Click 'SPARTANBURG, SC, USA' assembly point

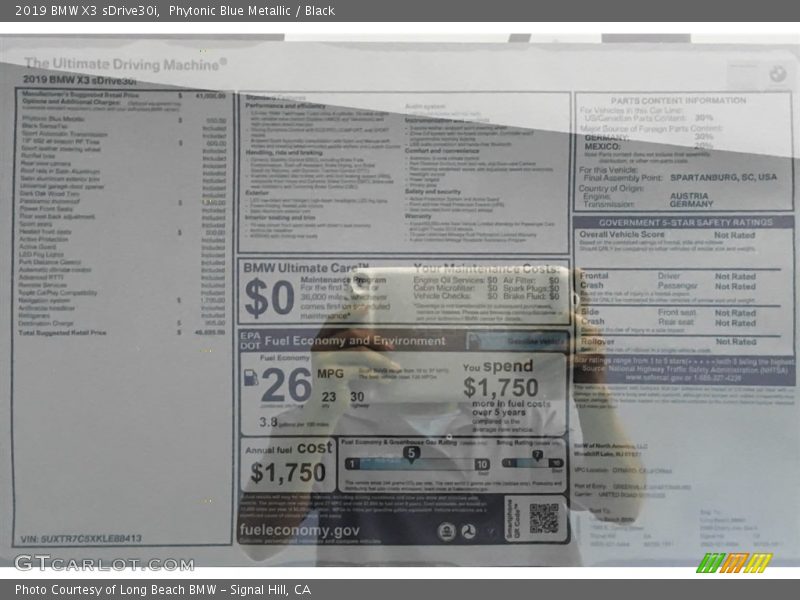coord(723,178)
